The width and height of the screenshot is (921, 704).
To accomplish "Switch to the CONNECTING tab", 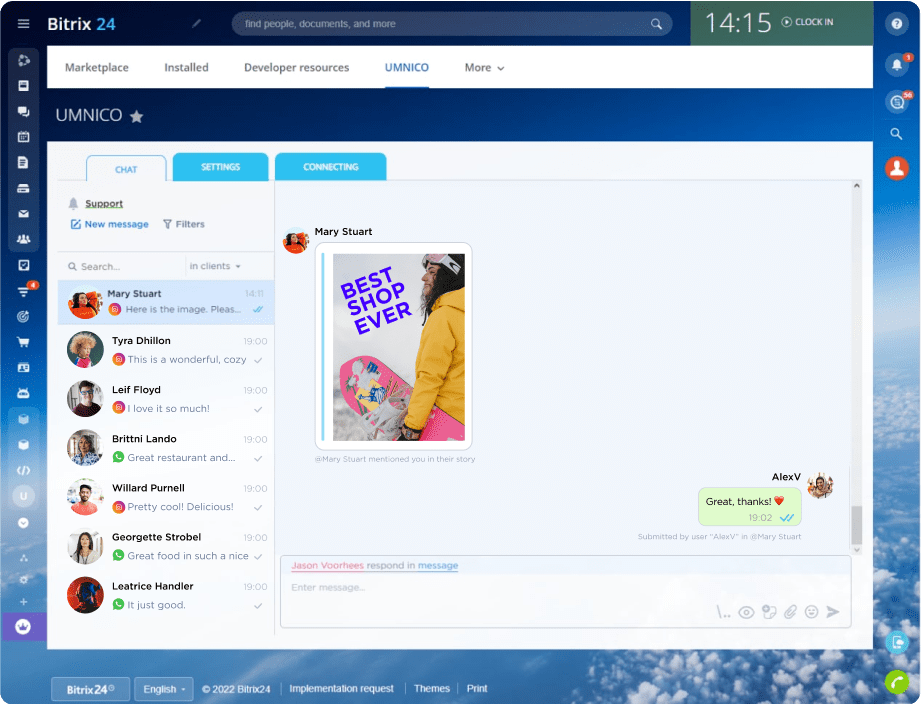I will pos(330,167).
